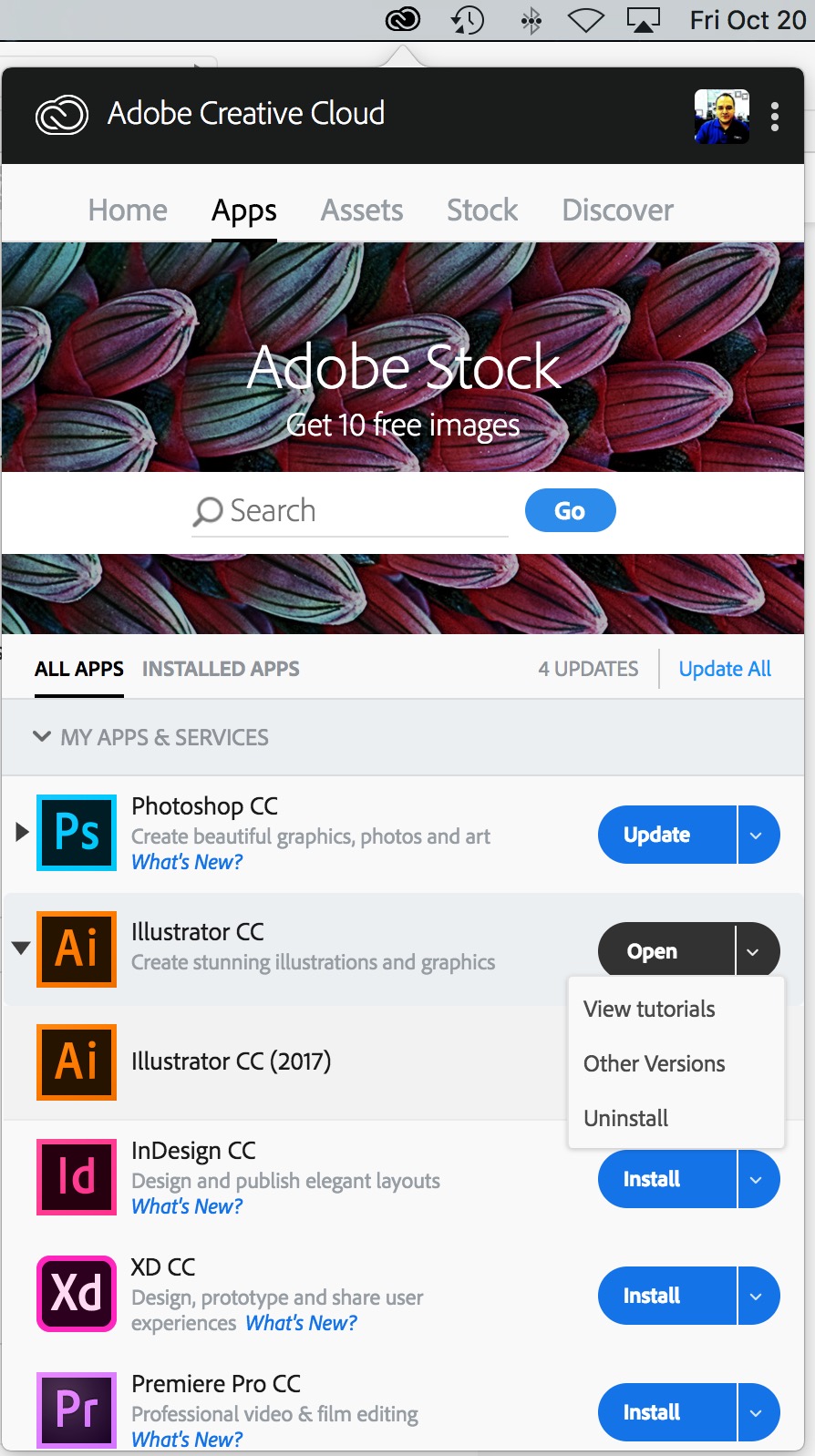Open dropdown arrow next to XD Install

[757, 1296]
